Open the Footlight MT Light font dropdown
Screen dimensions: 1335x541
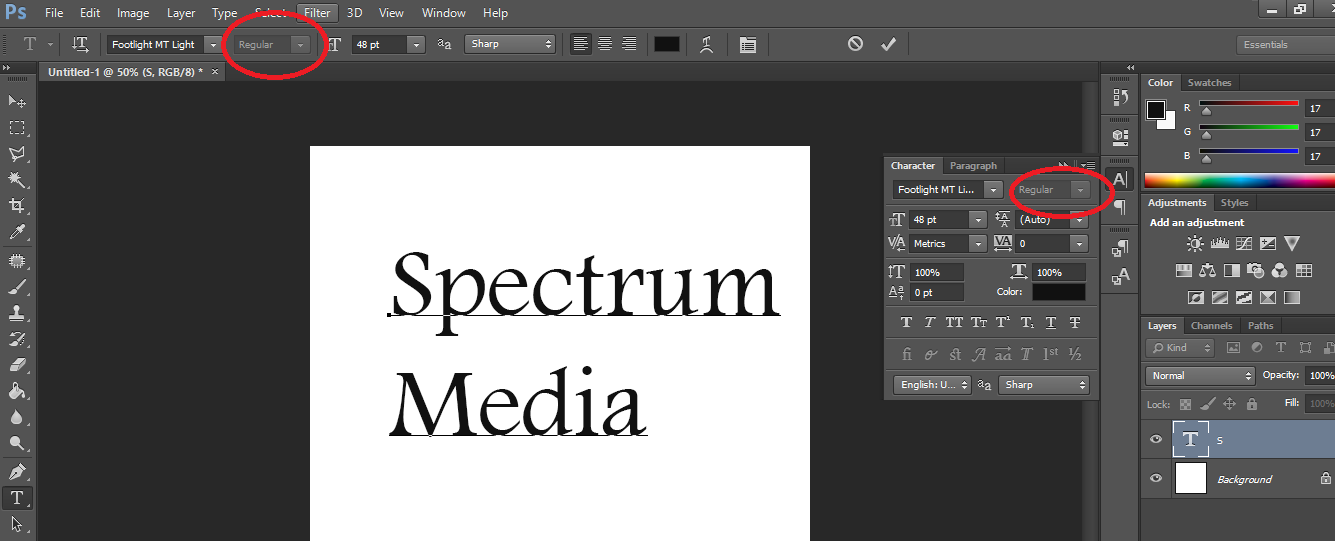(164, 44)
